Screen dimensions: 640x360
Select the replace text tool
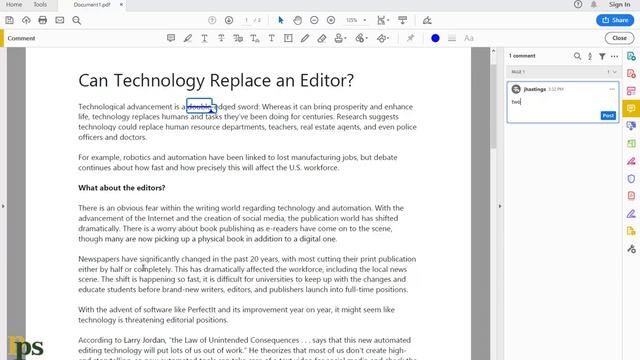(238, 38)
